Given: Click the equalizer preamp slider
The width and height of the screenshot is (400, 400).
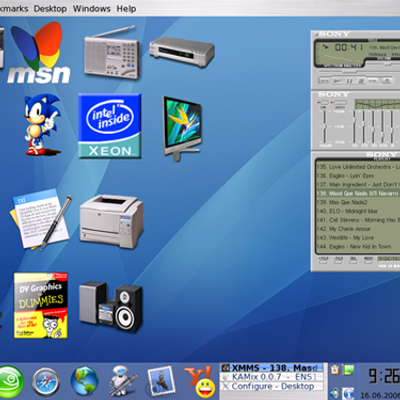Looking at the screenshot, I should (x=324, y=127).
